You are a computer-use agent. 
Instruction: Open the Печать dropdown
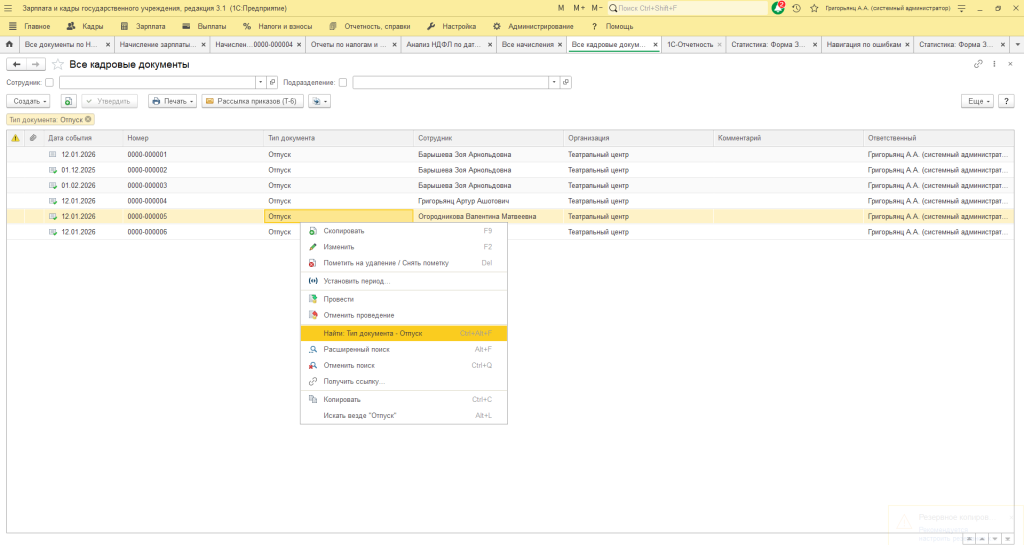(x=172, y=101)
